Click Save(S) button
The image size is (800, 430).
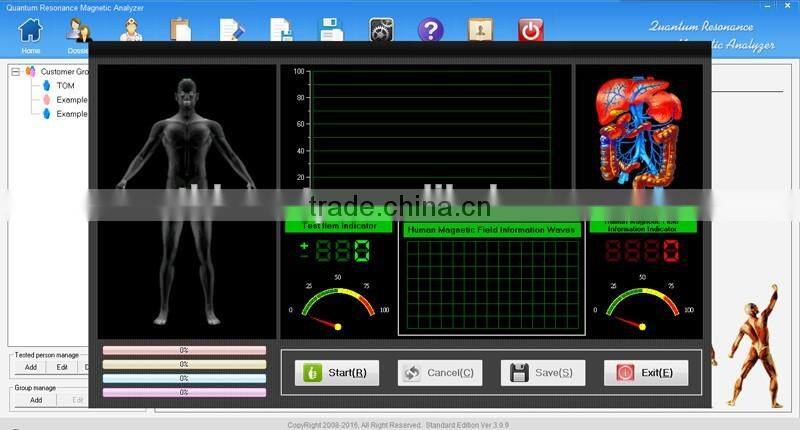pos(543,373)
